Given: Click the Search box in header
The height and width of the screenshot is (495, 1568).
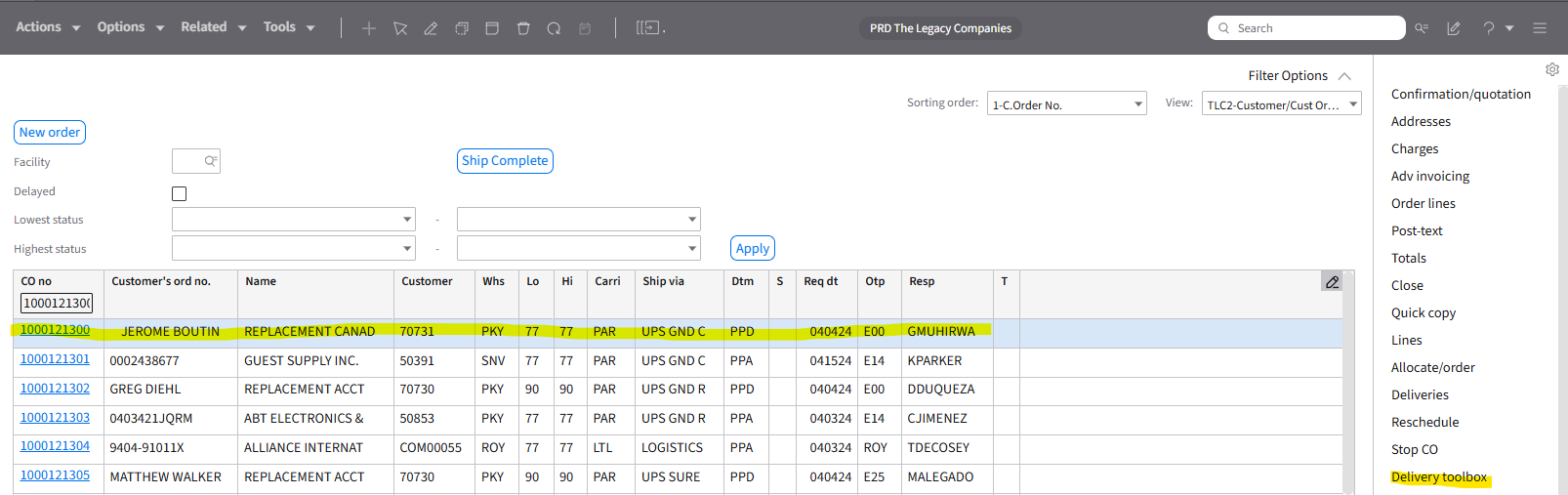Looking at the screenshot, I should 1306,28.
